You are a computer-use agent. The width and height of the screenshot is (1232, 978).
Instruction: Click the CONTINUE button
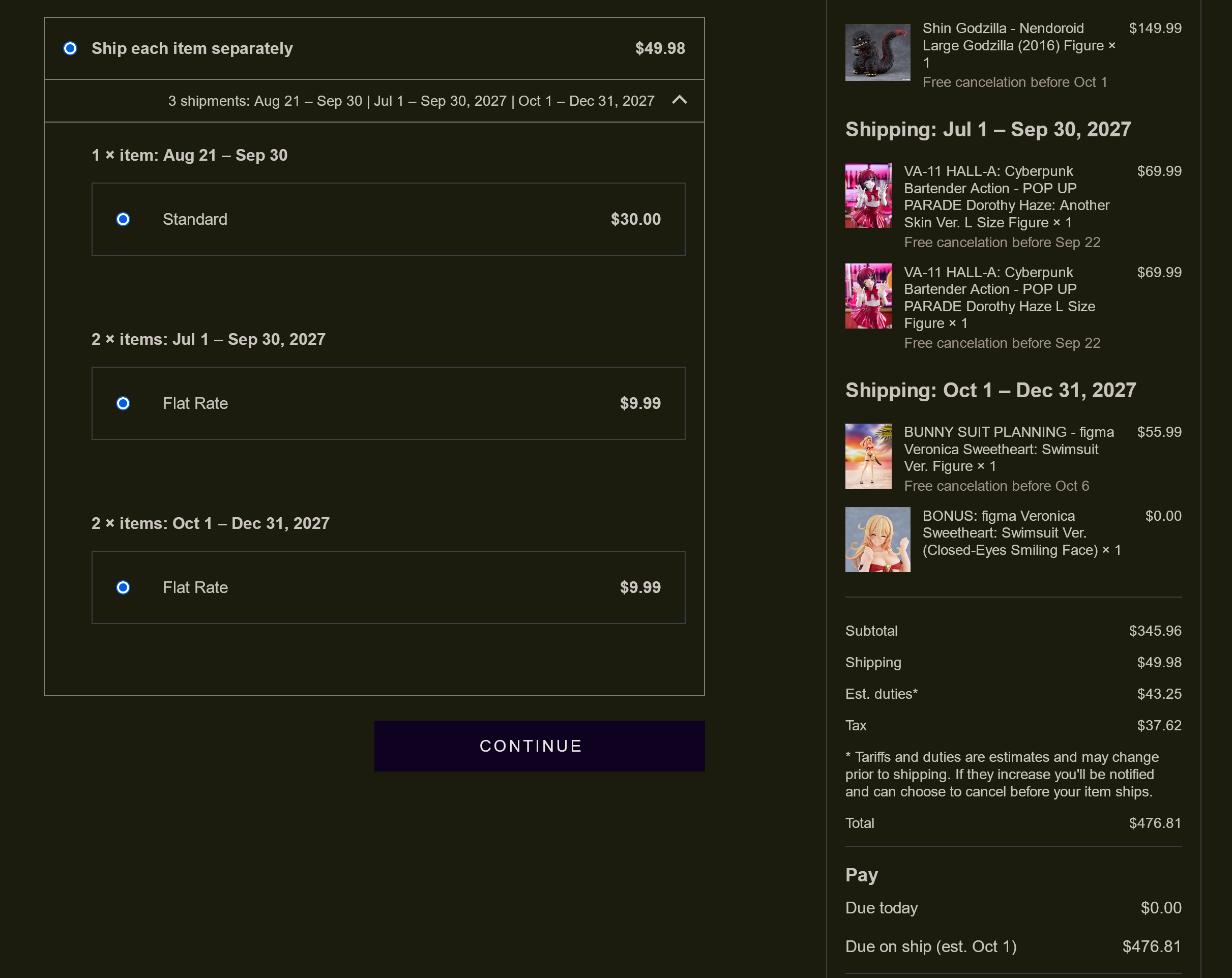pyautogui.click(x=539, y=746)
